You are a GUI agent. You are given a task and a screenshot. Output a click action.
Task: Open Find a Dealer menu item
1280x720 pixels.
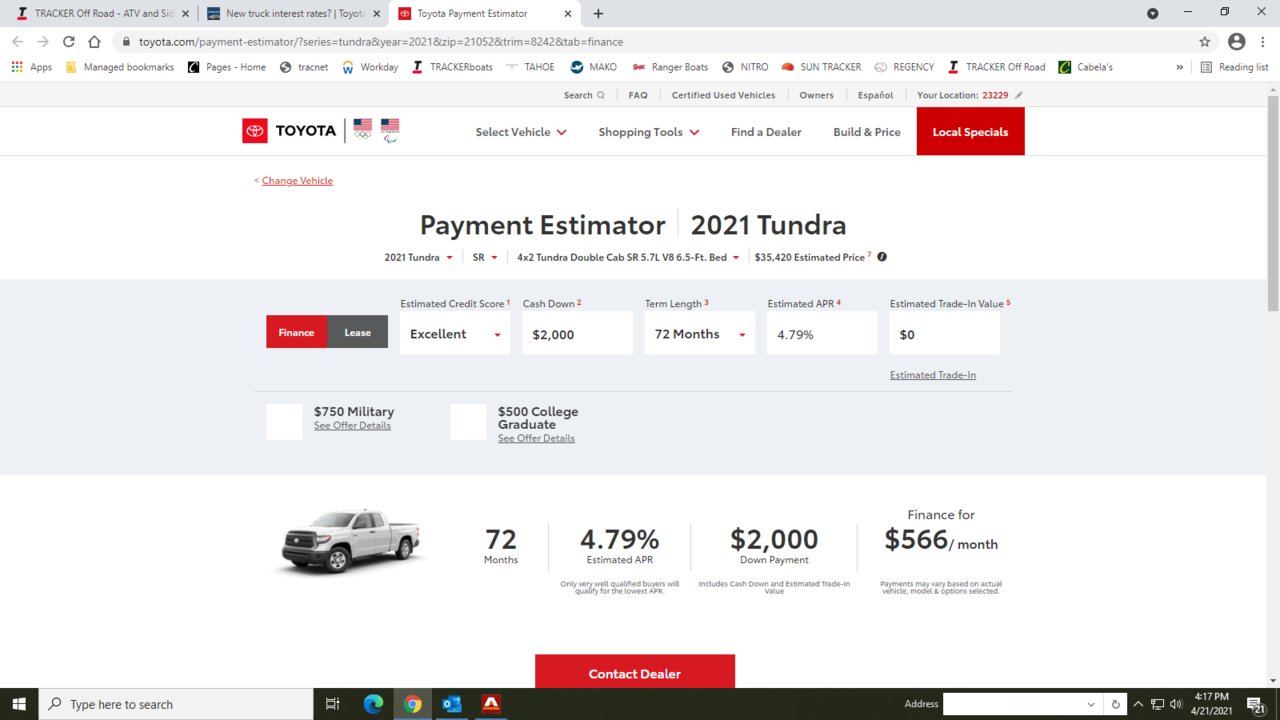(766, 132)
